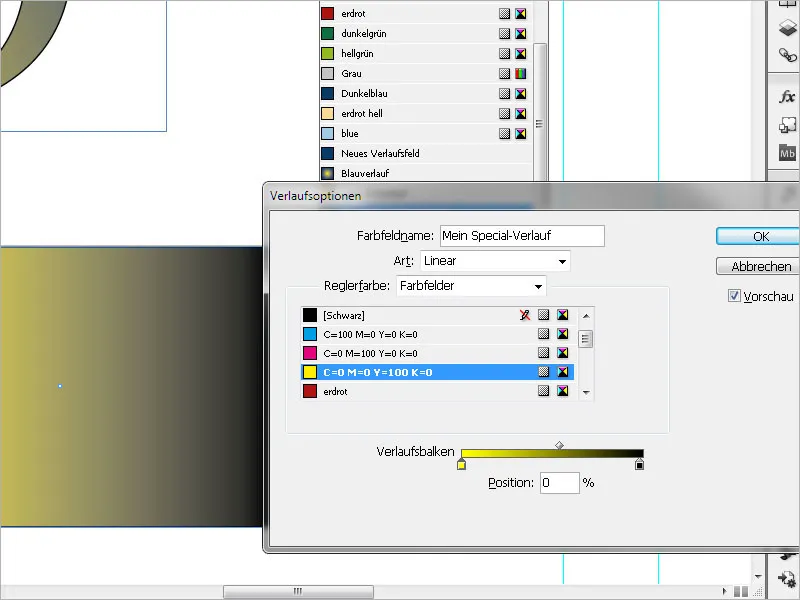The height and width of the screenshot is (600, 800).
Task: Click CMYK mode icon in dialog erdrot row
Action: point(563,391)
